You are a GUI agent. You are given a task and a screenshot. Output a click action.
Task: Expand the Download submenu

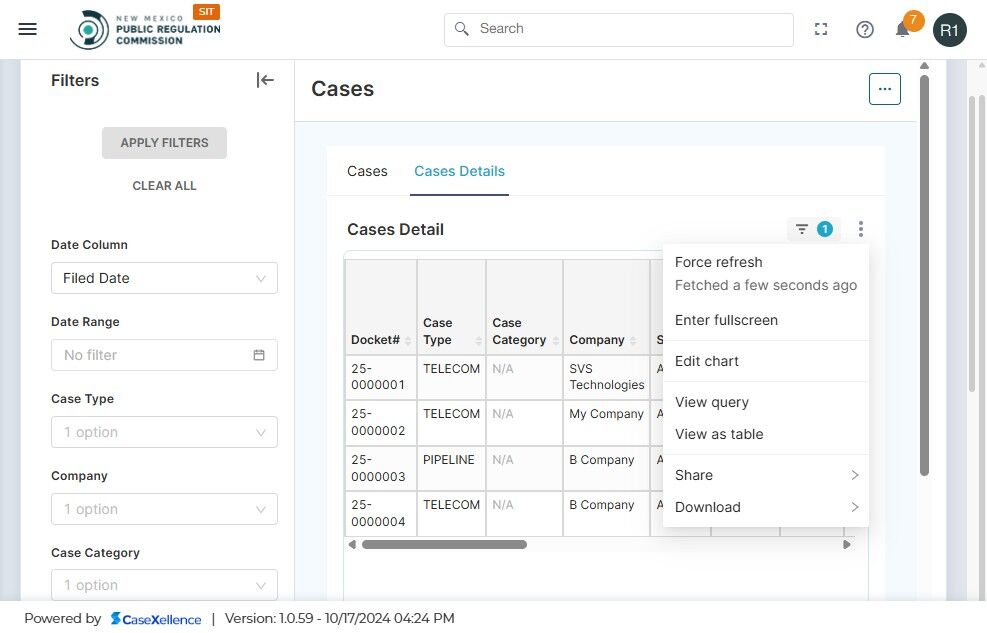(x=766, y=507)
